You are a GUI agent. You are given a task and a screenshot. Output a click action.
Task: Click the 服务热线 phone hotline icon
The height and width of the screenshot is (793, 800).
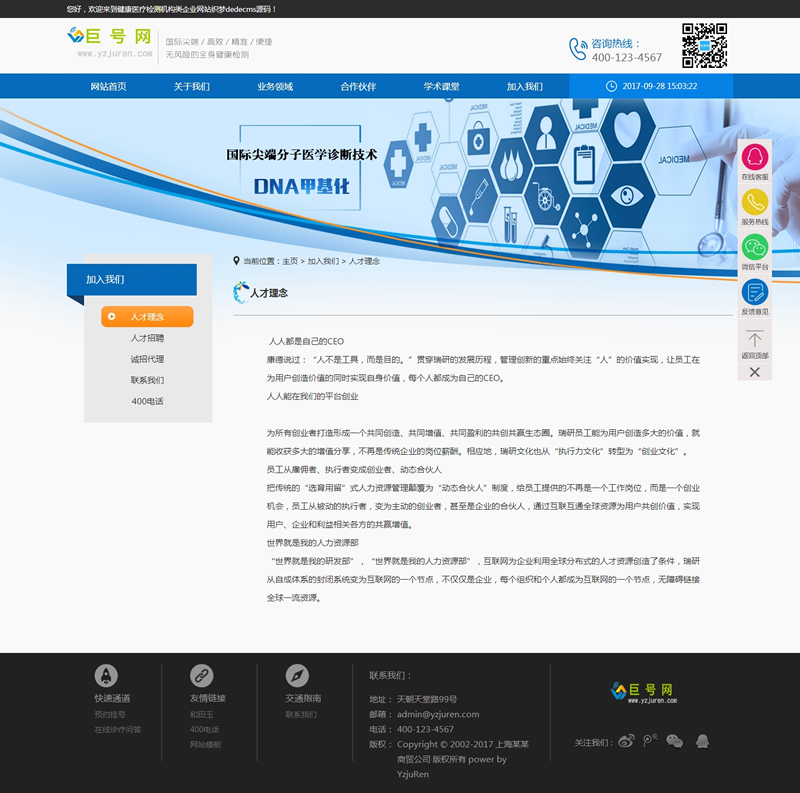click(755, 203)
